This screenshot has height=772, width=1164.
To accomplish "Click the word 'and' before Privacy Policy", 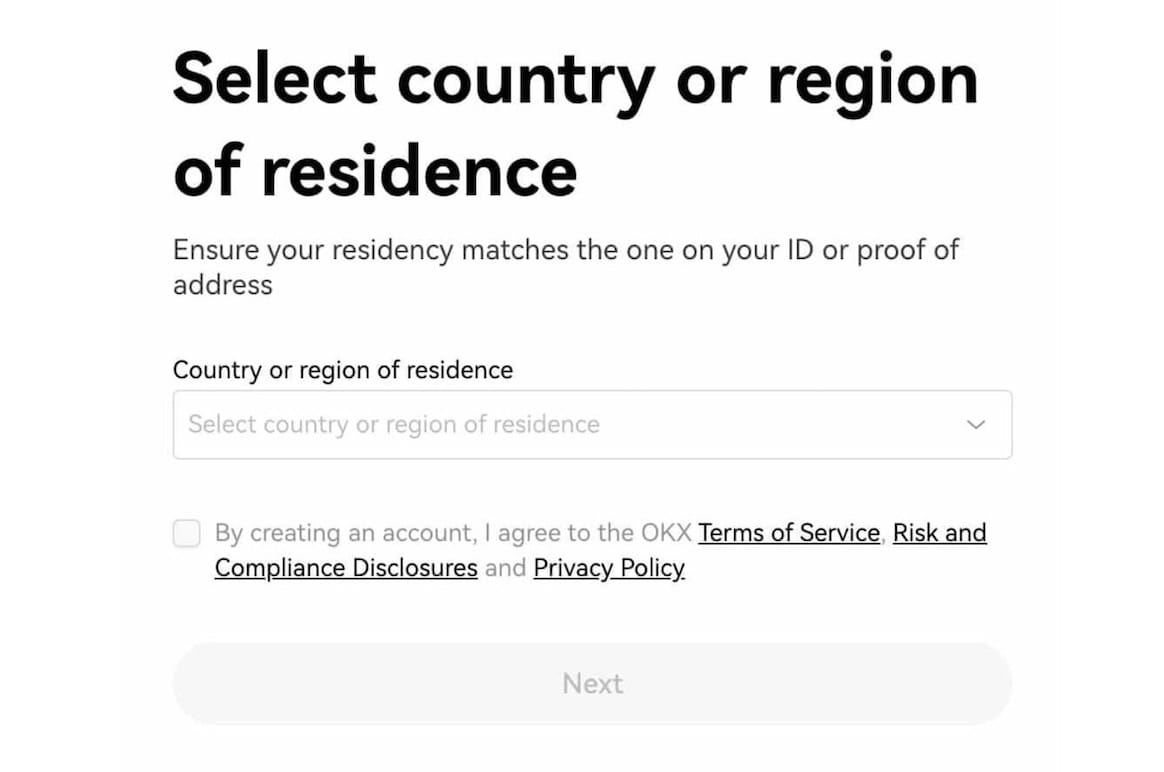I will [x=505, y=568].
